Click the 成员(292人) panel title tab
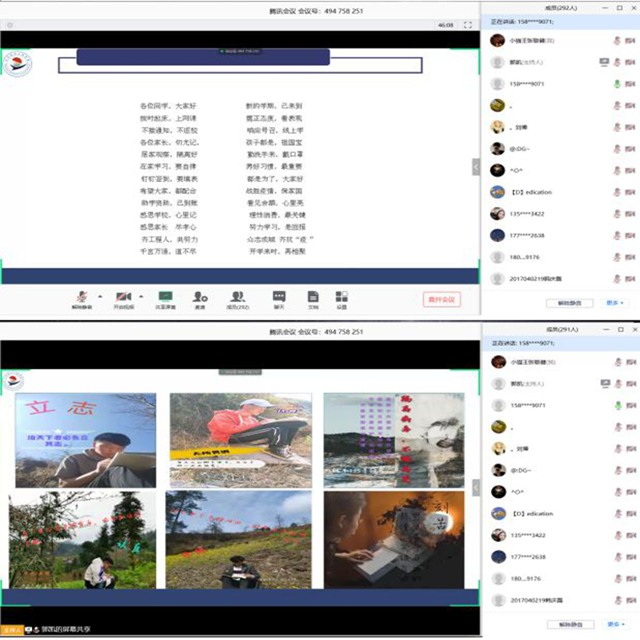Viewport: 640px width, 640px height. click(560, 6)
